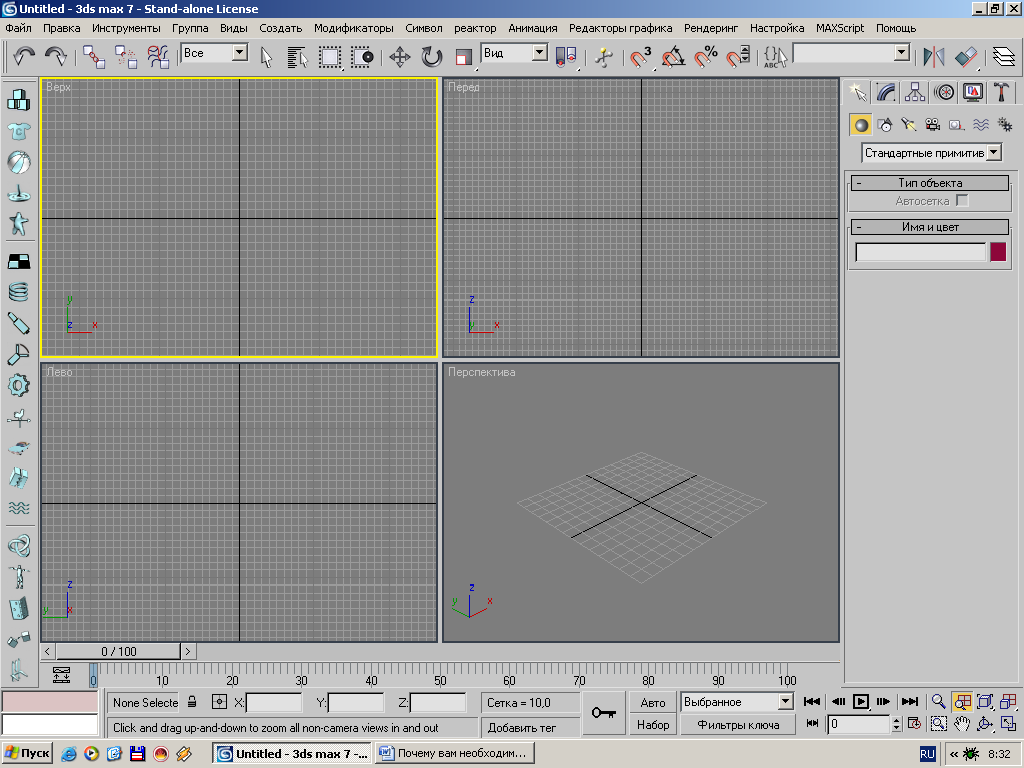Open the Select by Name list tool
This screenshot has height=768, width=1024.
[297, 56]
